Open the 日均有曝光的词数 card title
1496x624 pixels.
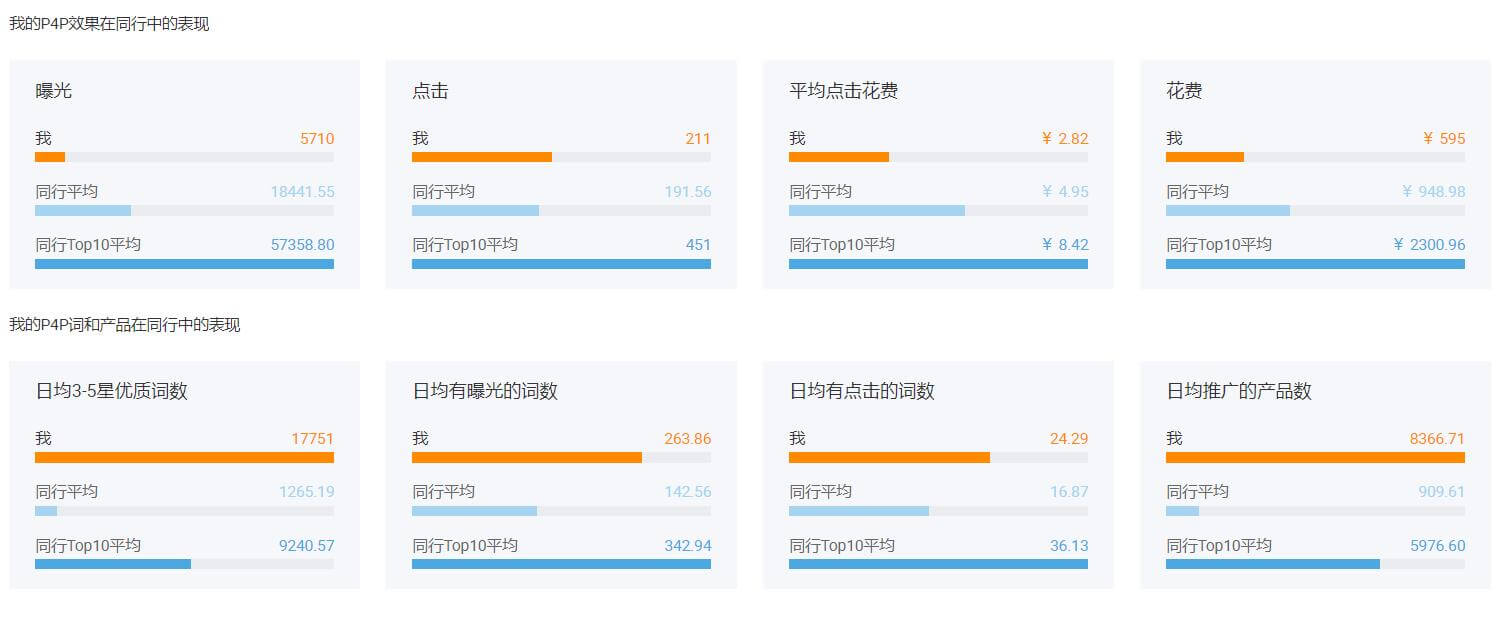(485, 391)
